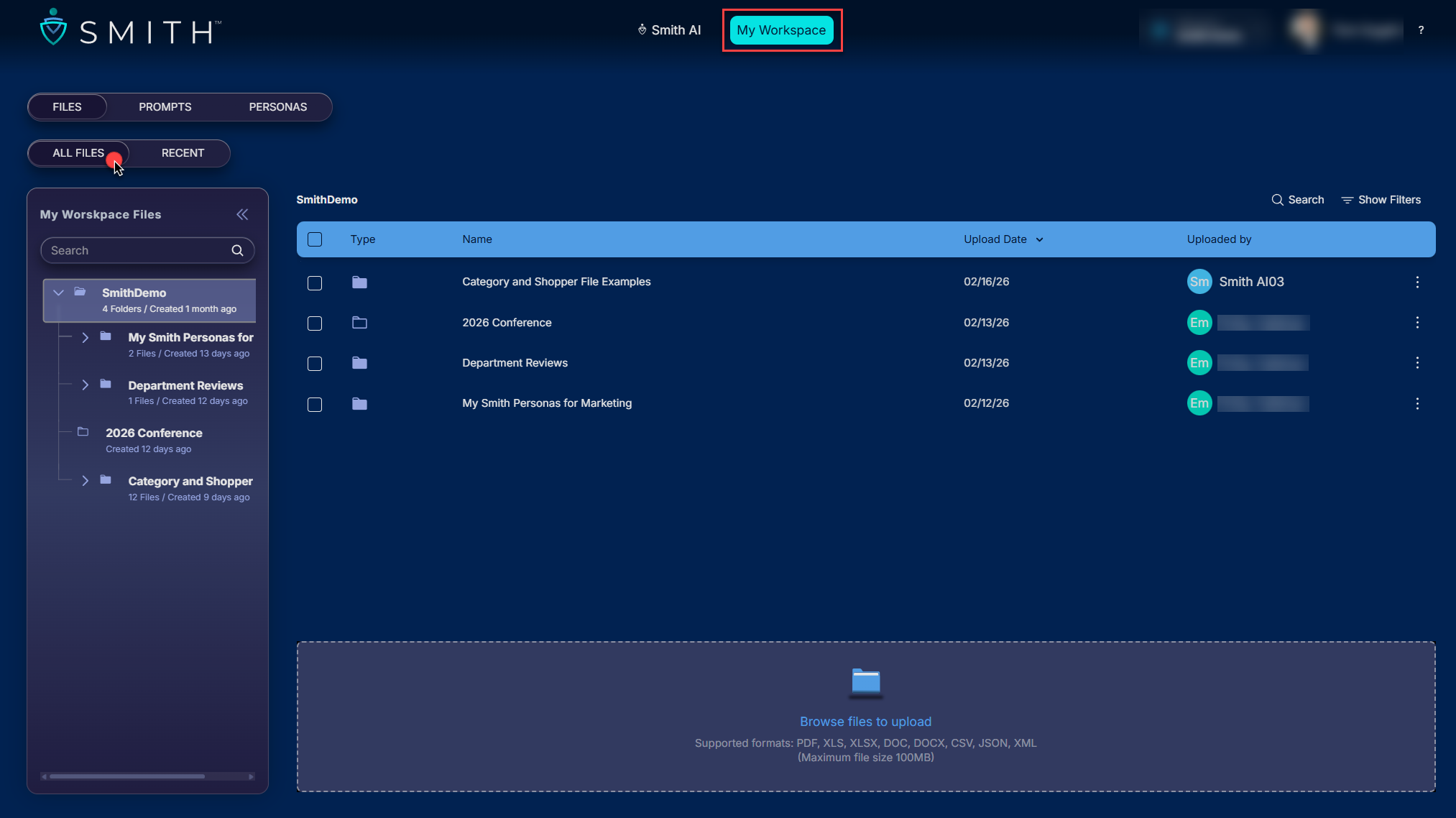Open options menu for Category and Shopper File Examples
Viewport: 1456px width, 818px height.
[x=1416, y=282]
